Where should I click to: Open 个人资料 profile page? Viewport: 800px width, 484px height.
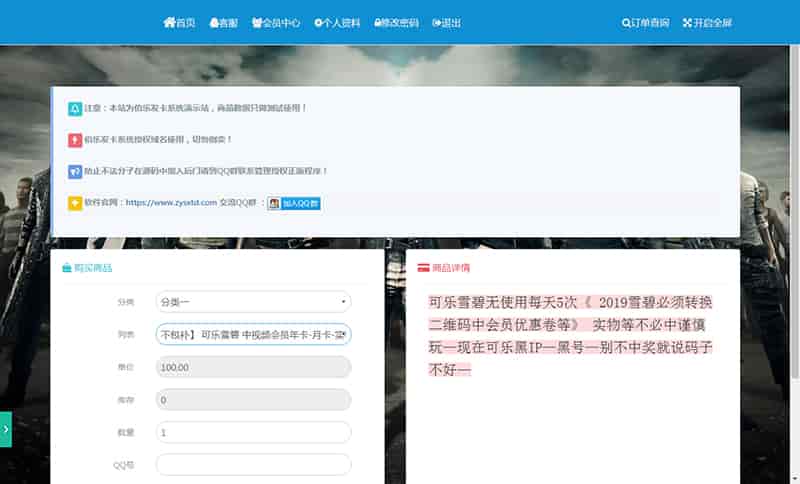point(337,23)
